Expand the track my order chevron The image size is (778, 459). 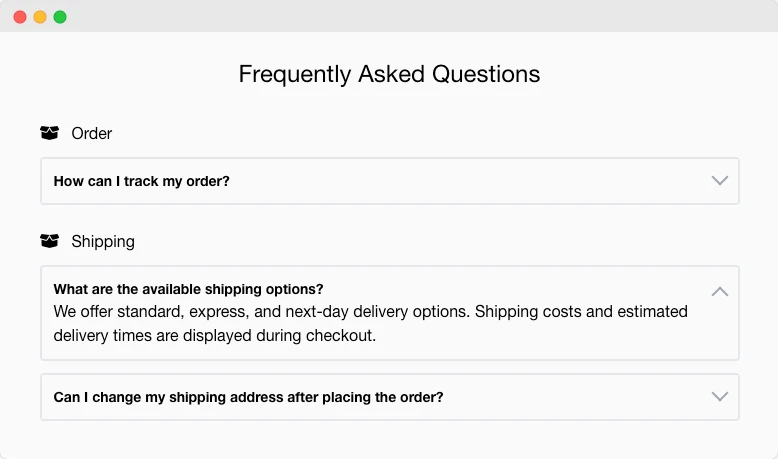click(719, 181)
